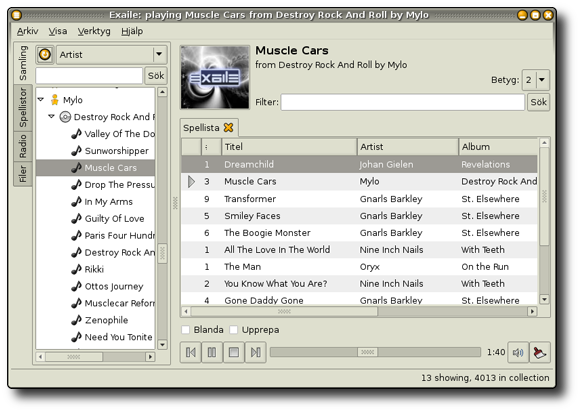Stop playback with the stop button
The image size is (580, 412).
pyautogui.click(x=234, y=352)
